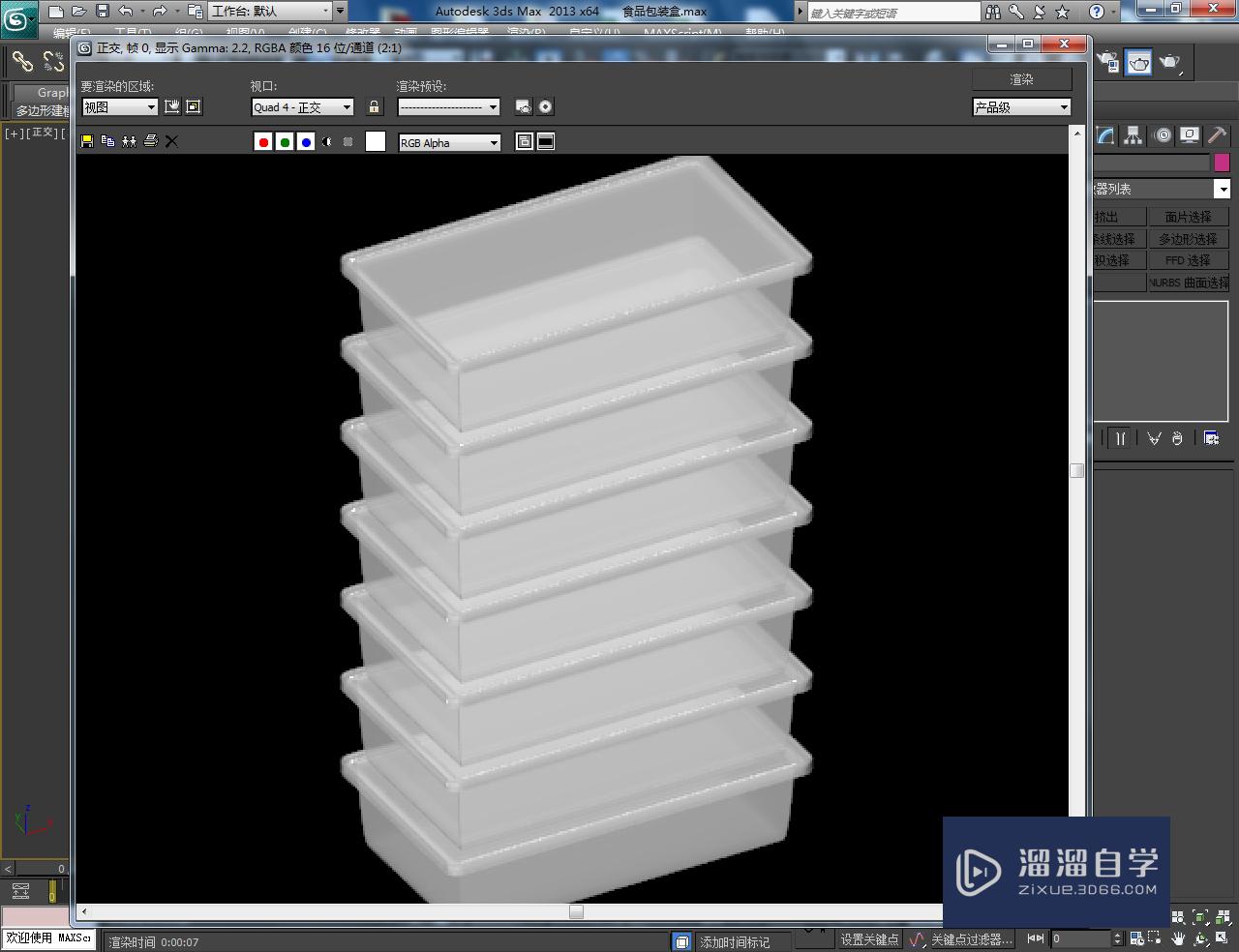
Task: Select the Link tool chain icon
Action: tap(22, 62)
